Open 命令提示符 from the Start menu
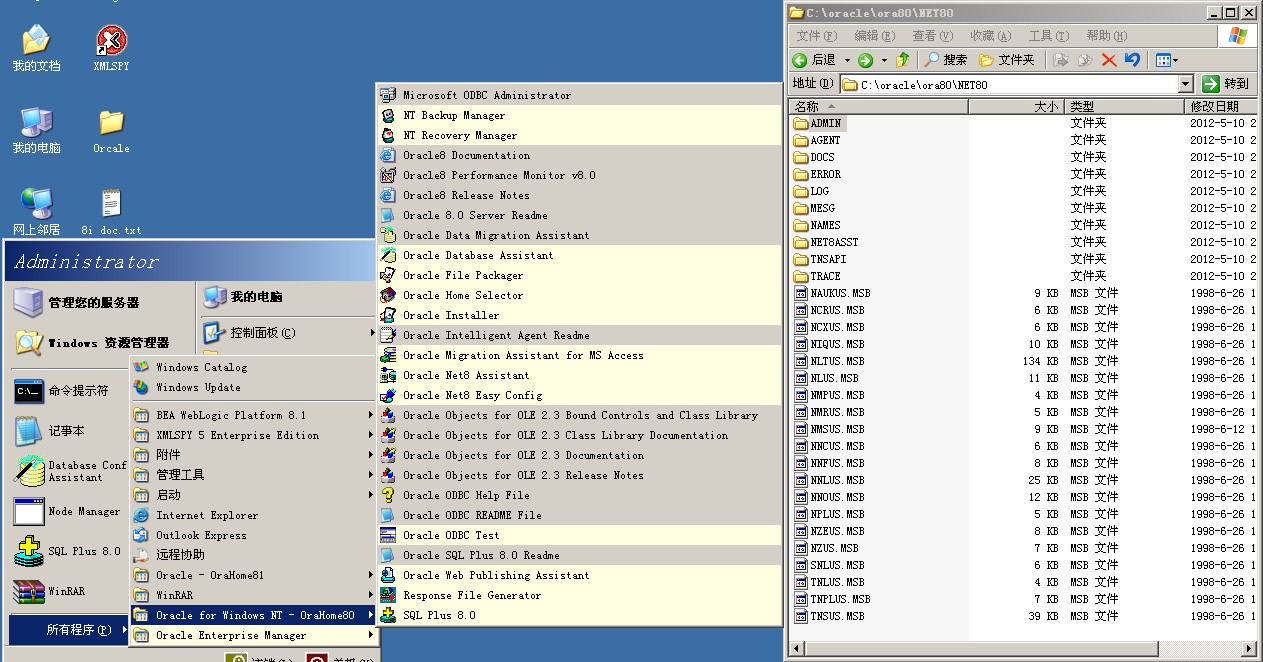Screen dimensions: 1263x662 pyautogui.click(x=69, y=391)
